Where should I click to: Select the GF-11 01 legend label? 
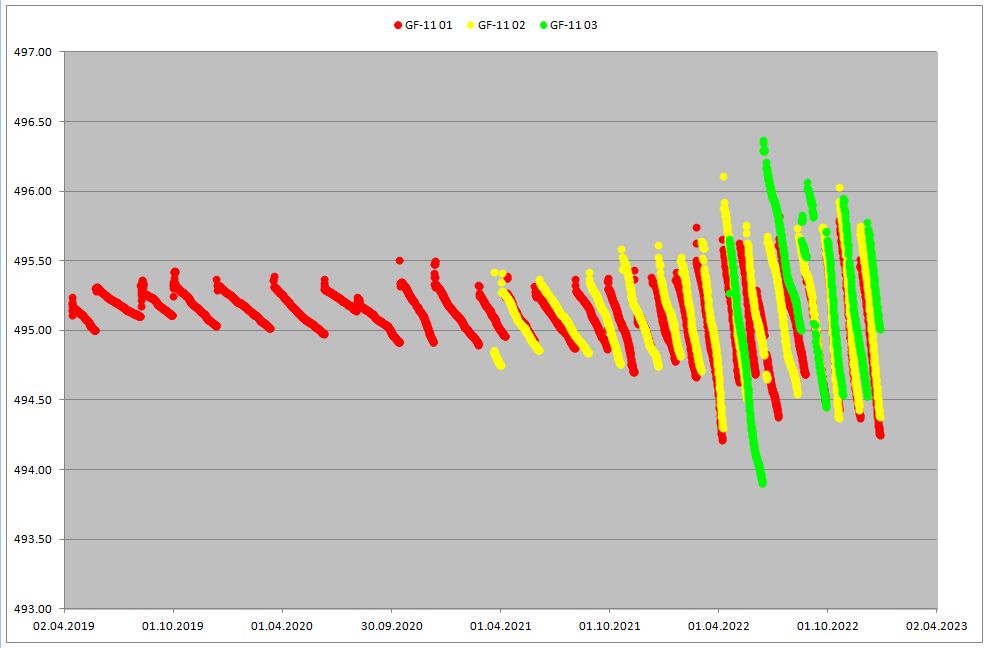[x=429, y=25]
